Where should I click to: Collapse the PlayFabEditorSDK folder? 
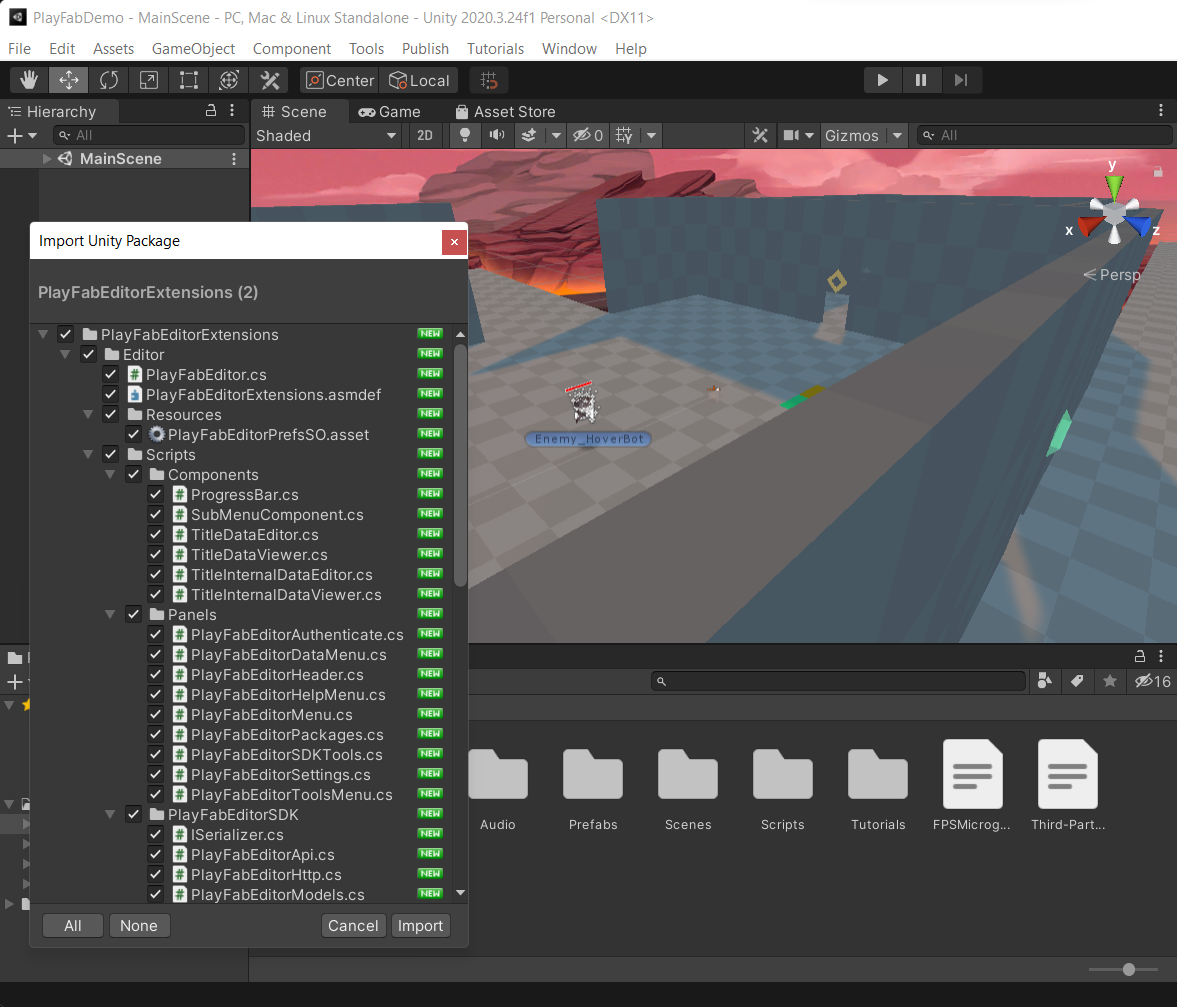coord(110,814)
